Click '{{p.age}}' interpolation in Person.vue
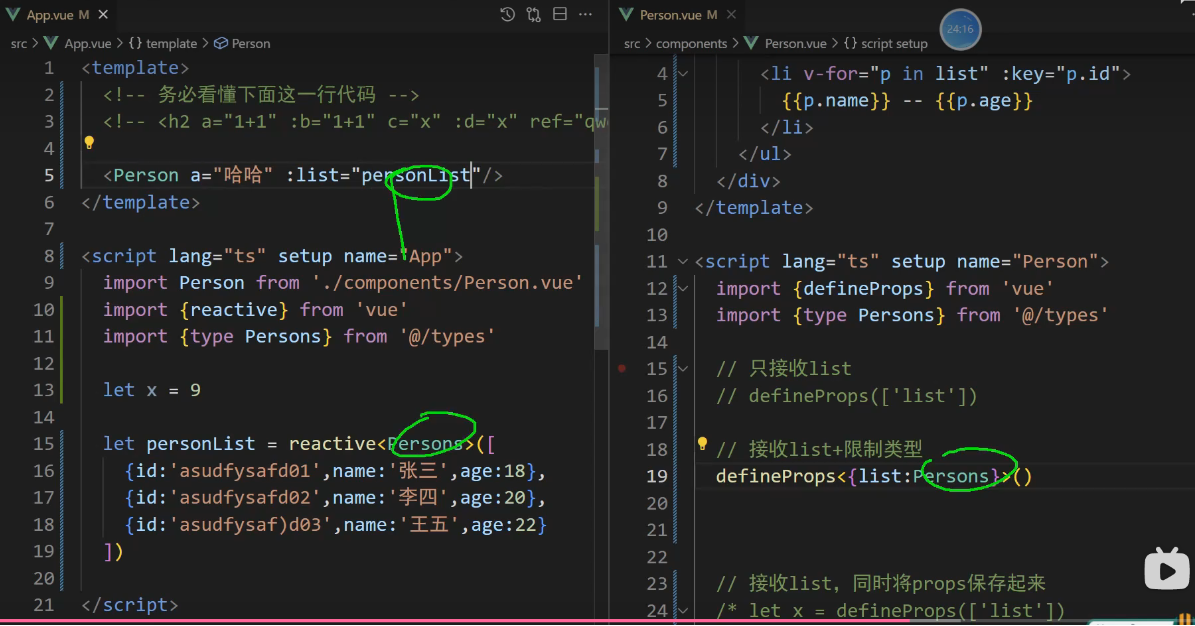Image resolution: width=1195 pixels, height=626 pixels. click(x=984, y=101)
